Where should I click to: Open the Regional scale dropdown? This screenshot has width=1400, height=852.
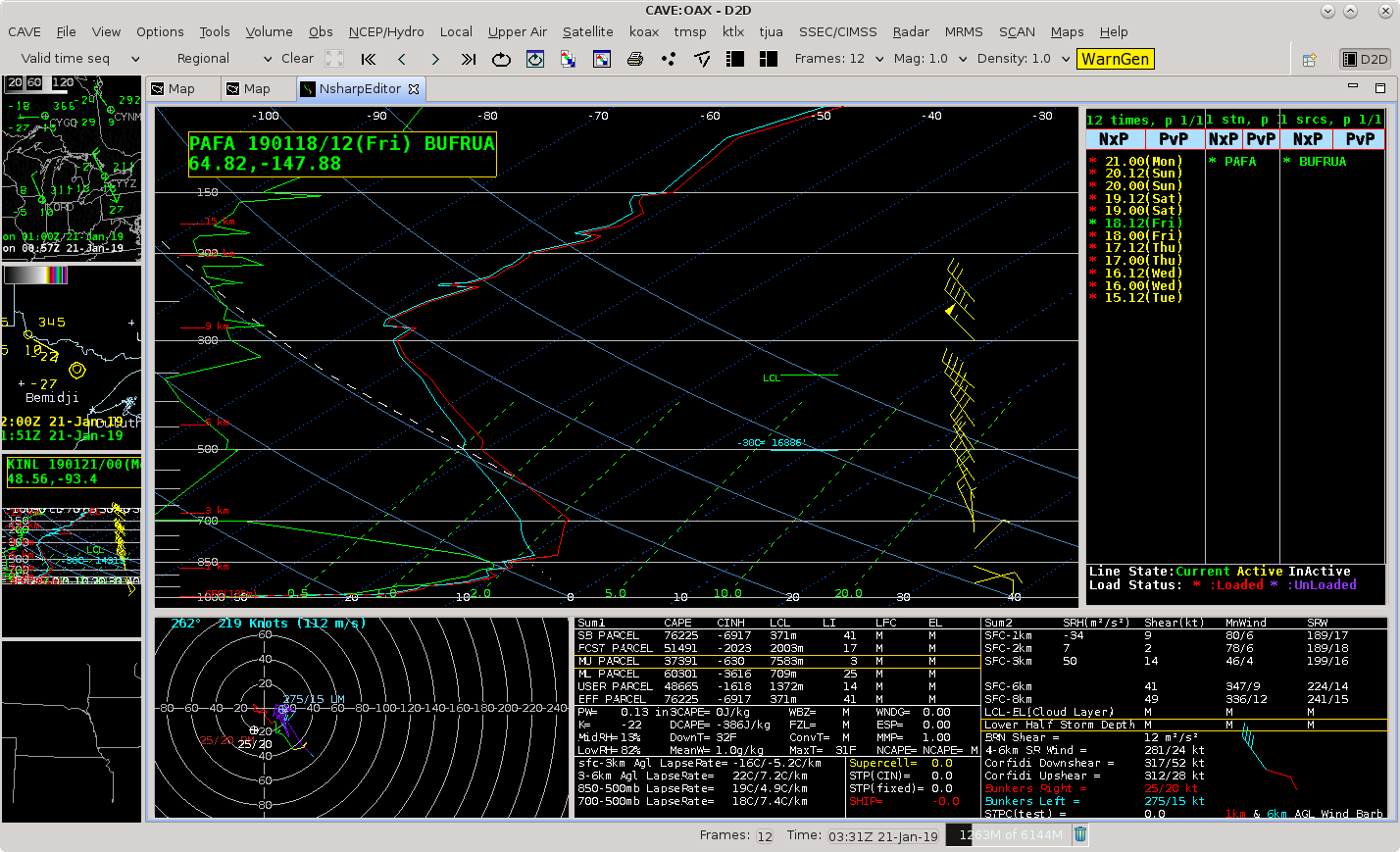point(224,59)
